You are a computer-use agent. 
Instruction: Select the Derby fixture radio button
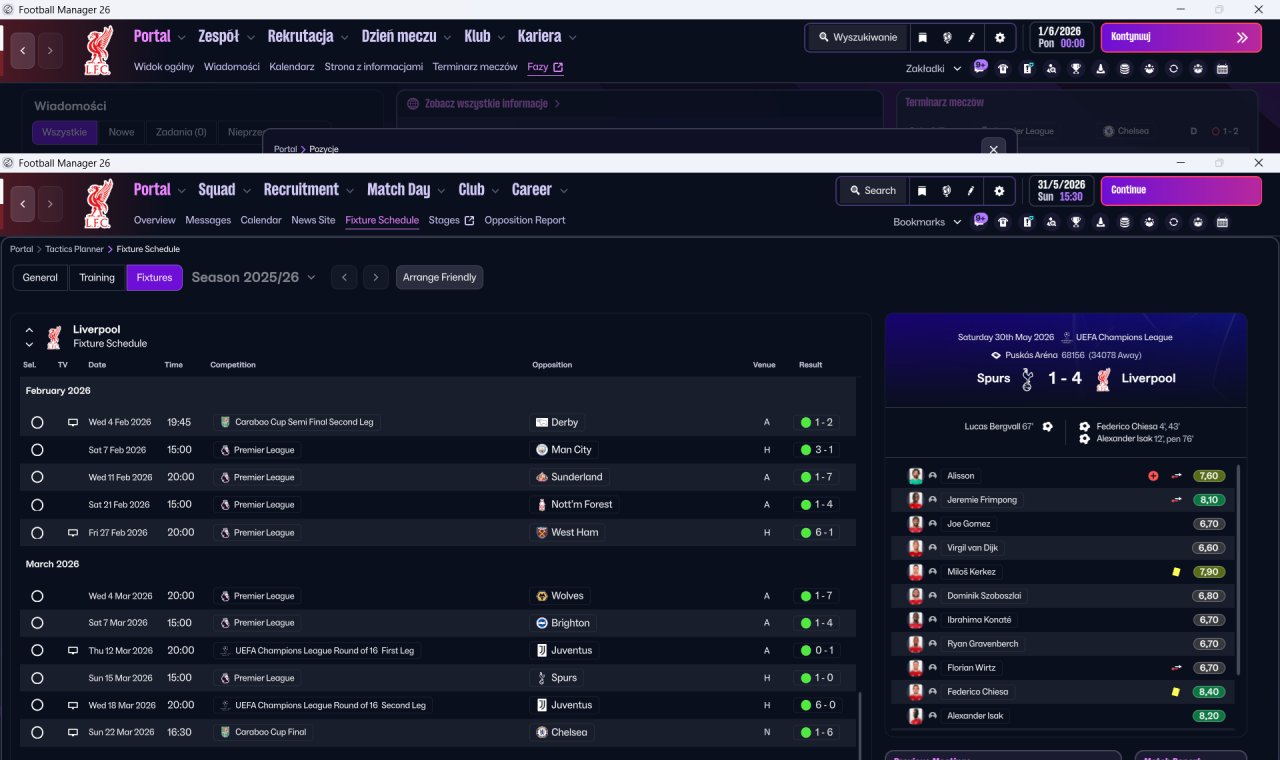tap(37, 423)
